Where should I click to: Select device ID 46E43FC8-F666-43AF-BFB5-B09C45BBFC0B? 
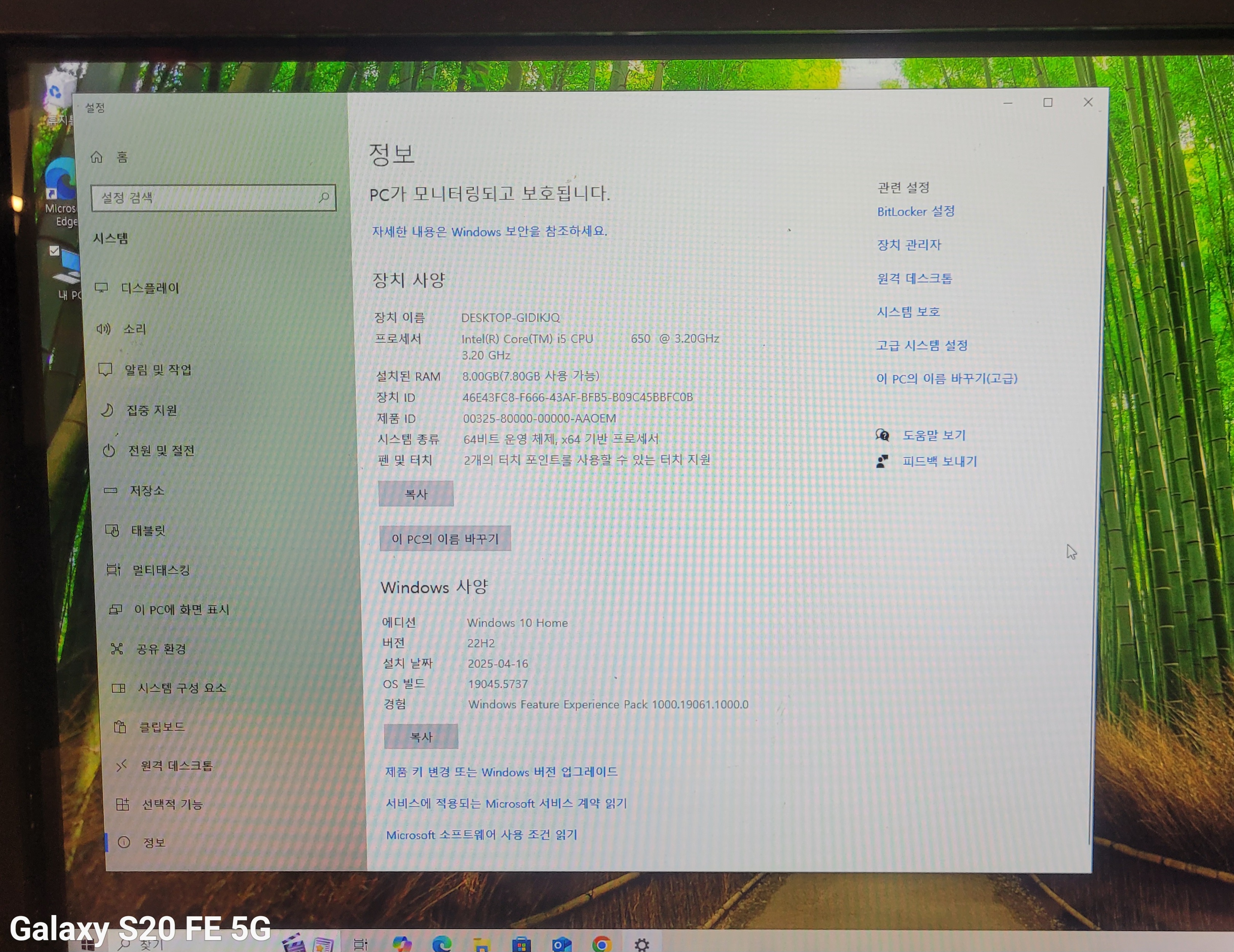pos(578,397)
